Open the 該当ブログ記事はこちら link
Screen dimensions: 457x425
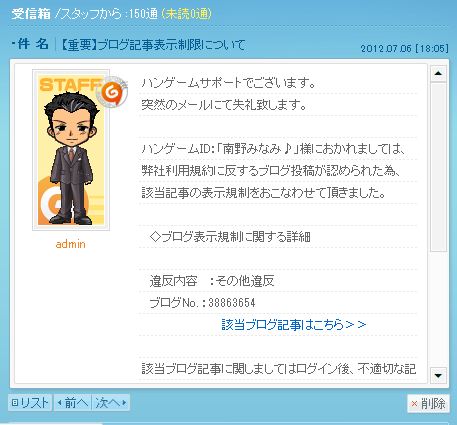pyautogui.click(x=294, y=324)
